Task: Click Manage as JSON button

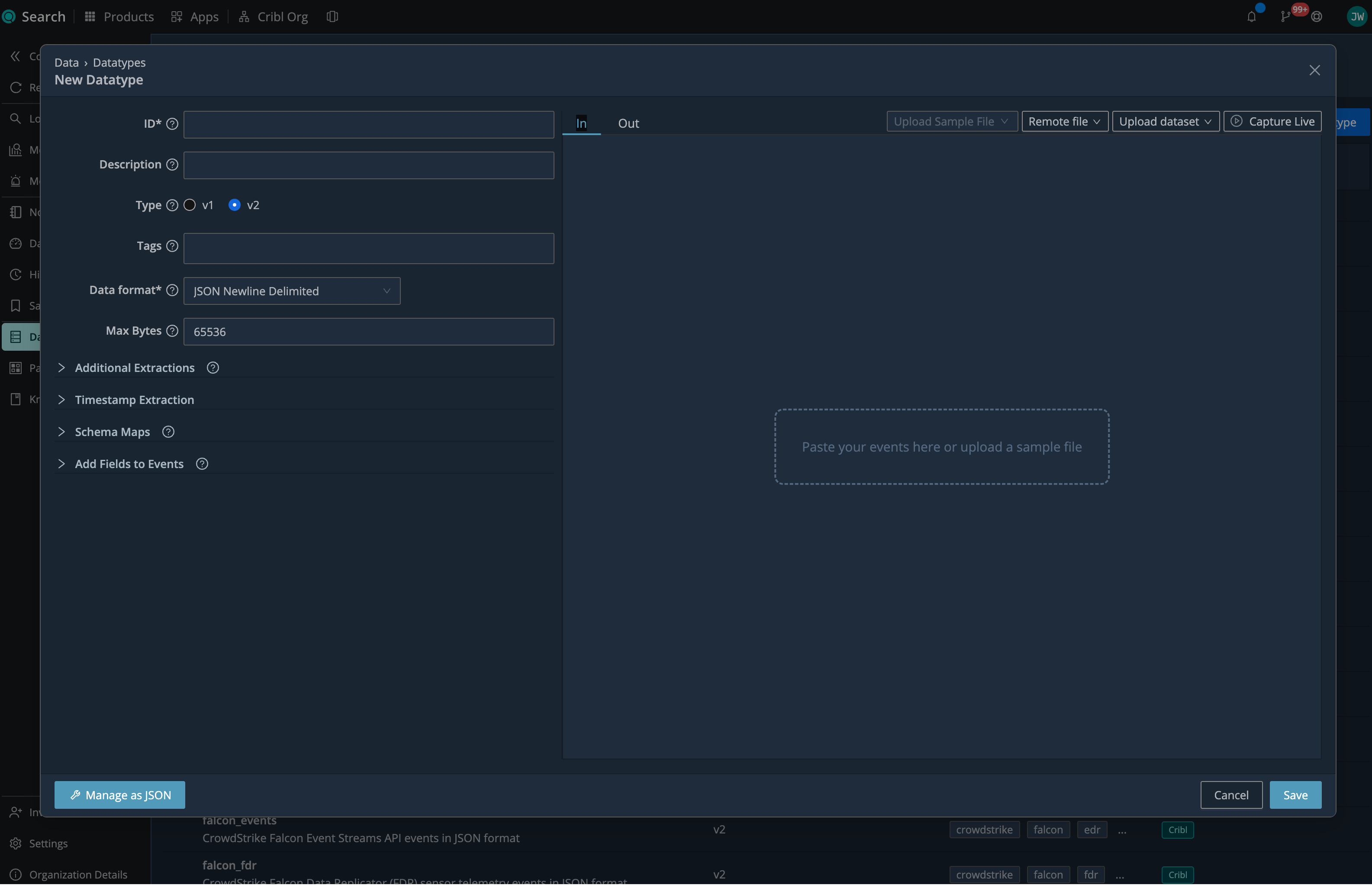Action: [x=119, y=796]
